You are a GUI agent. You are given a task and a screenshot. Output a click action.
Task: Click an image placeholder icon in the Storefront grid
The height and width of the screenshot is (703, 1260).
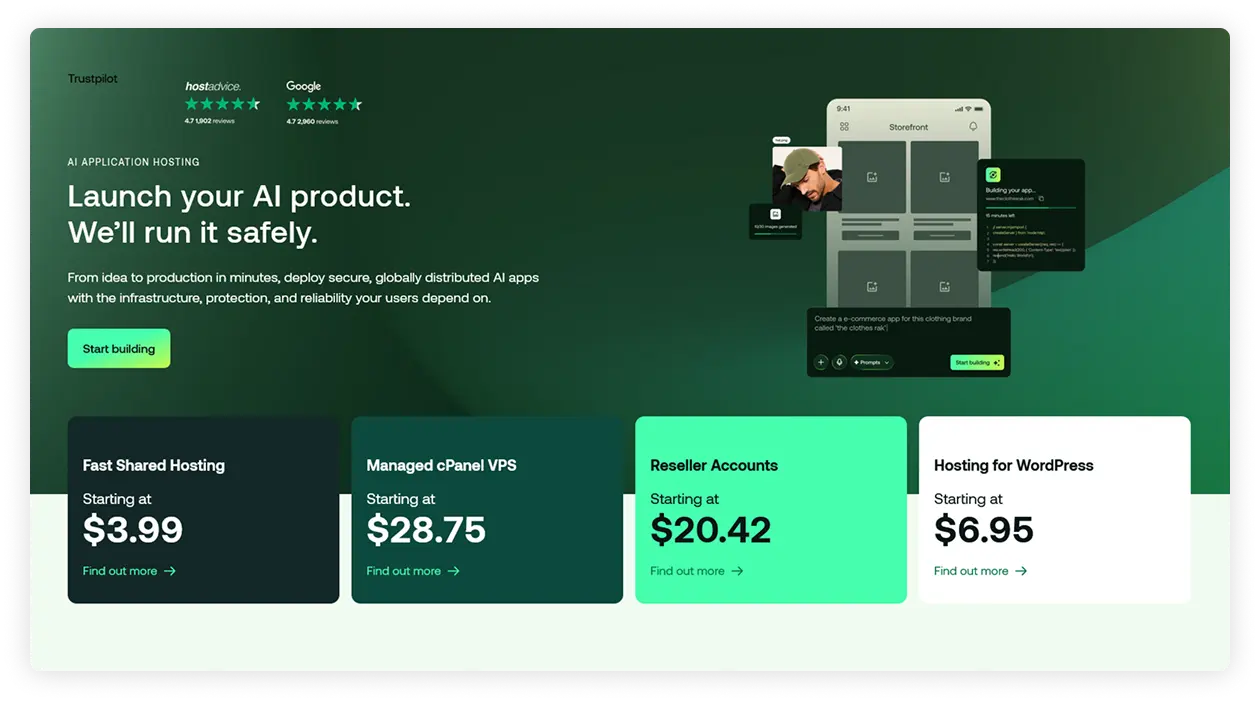(x=872, y=176)
